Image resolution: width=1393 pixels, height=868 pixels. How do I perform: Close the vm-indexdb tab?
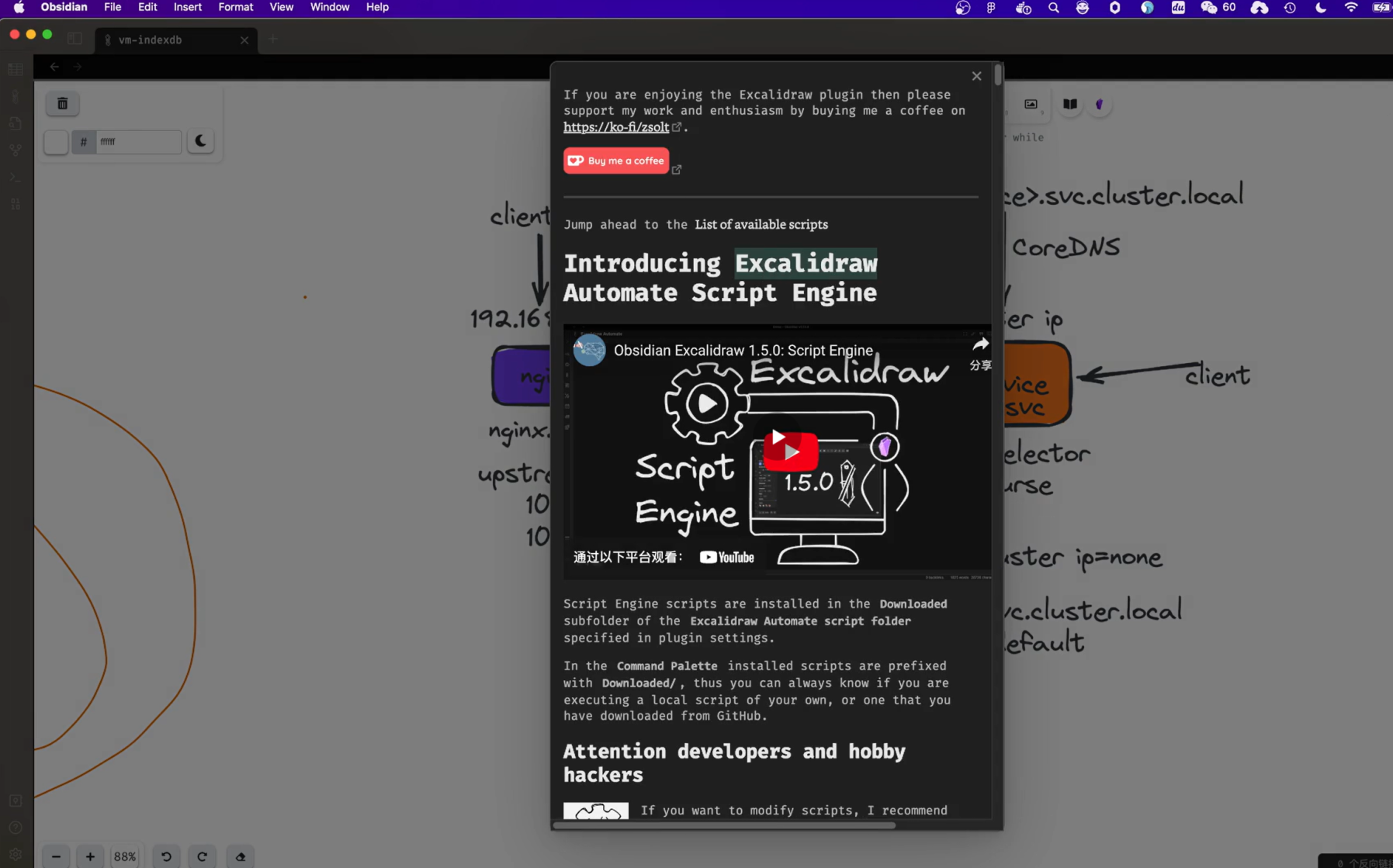coord(244,40)
